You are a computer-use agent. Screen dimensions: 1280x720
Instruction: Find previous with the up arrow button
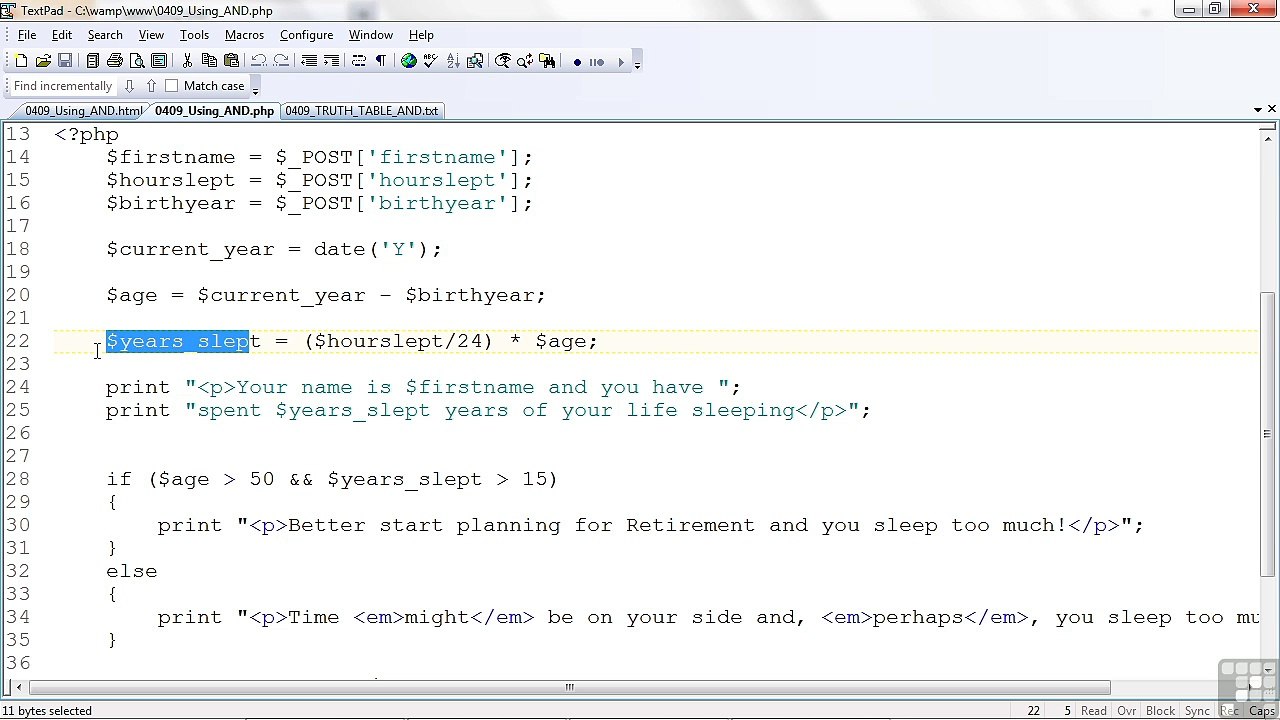[151, 86]
